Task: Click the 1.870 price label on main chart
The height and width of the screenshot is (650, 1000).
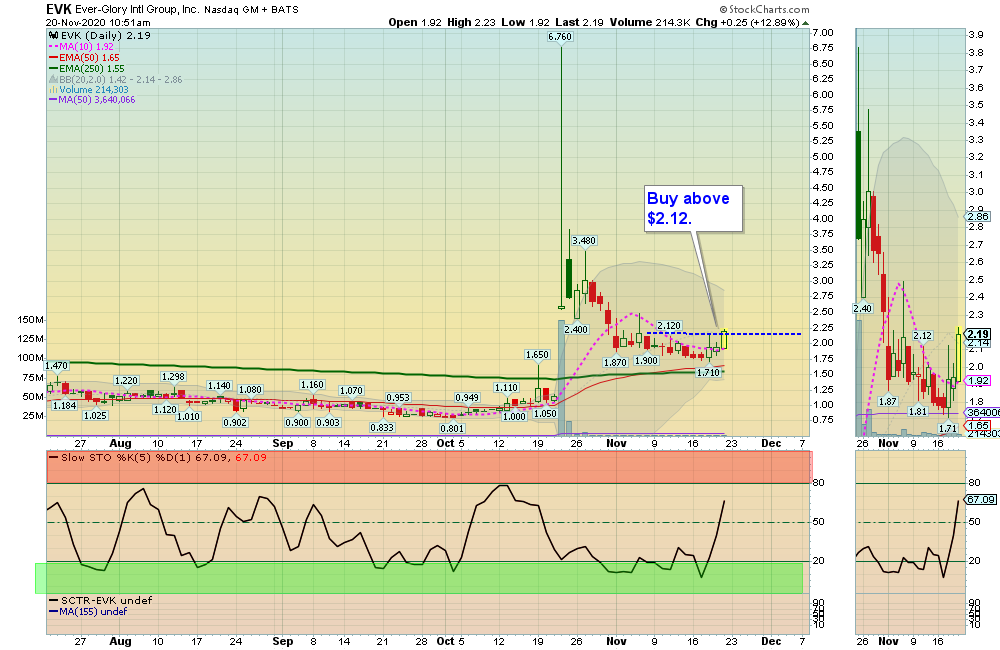Action: [x=615, y=362]
